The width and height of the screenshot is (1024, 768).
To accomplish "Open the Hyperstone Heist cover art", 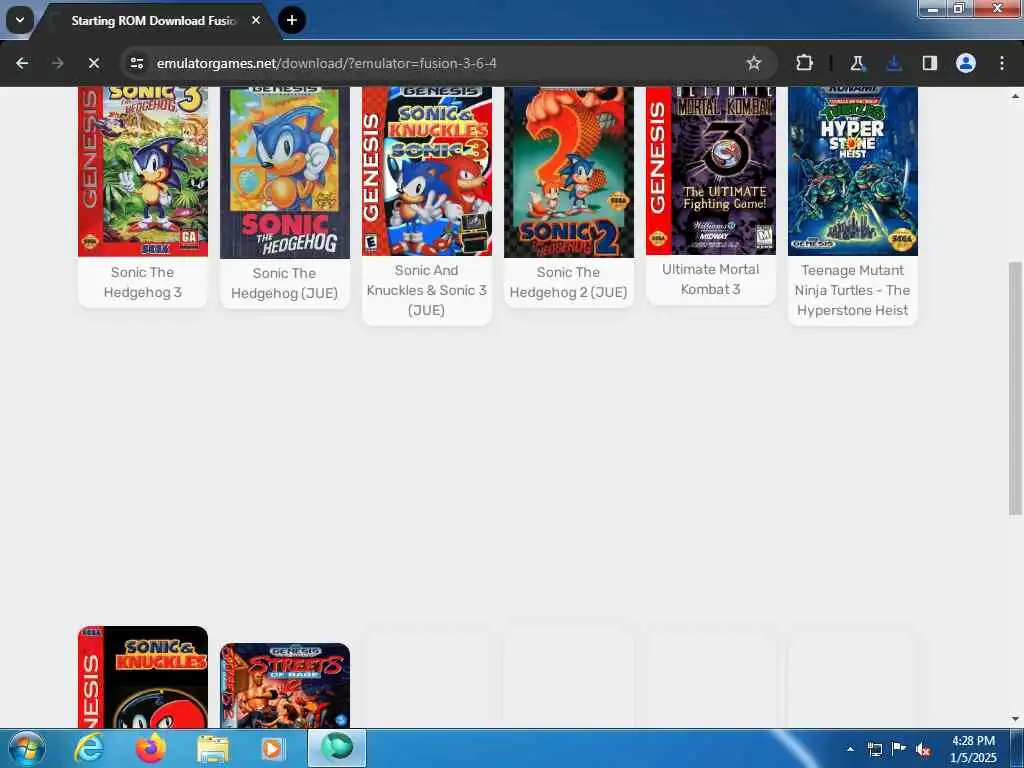I will point(853,171).
